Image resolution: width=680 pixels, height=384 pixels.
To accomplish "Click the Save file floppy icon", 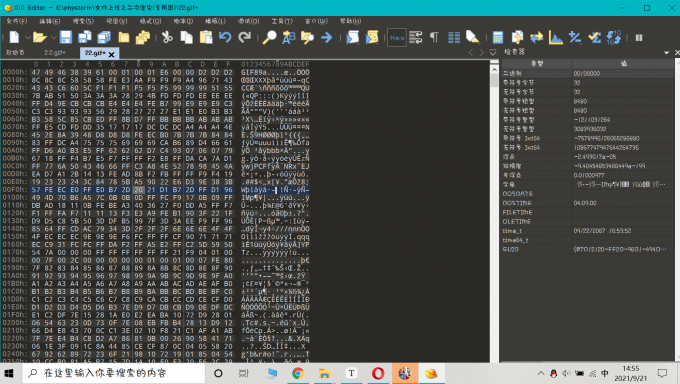I will (x=65, y=37).
